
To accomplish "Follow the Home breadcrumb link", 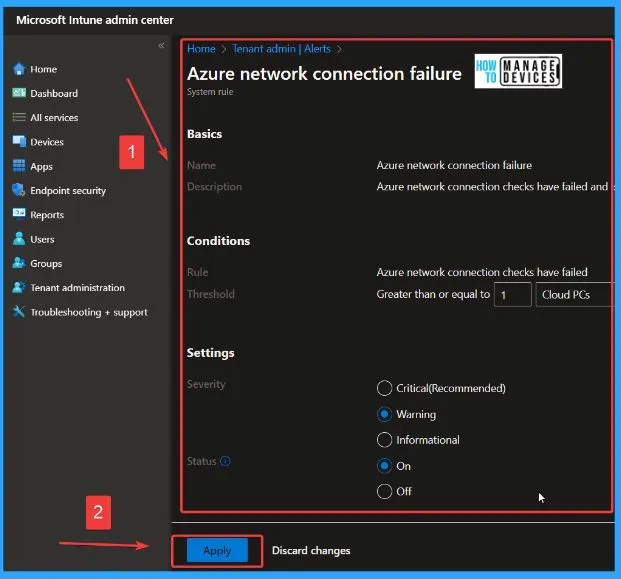I will tap(201, 49).
